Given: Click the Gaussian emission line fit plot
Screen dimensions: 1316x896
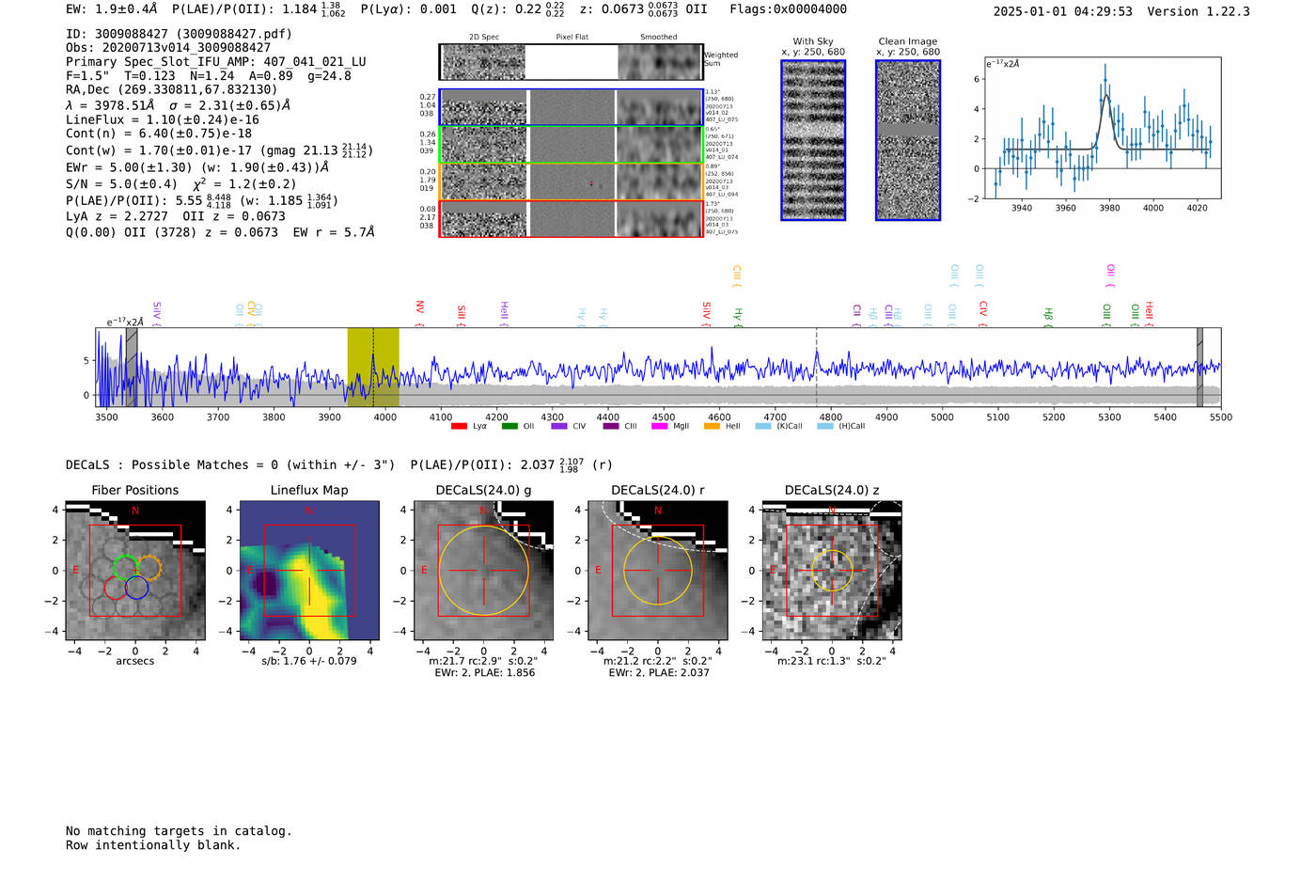Looking at the screenshot, I should pyautogui.click(x=1103, y=128).
